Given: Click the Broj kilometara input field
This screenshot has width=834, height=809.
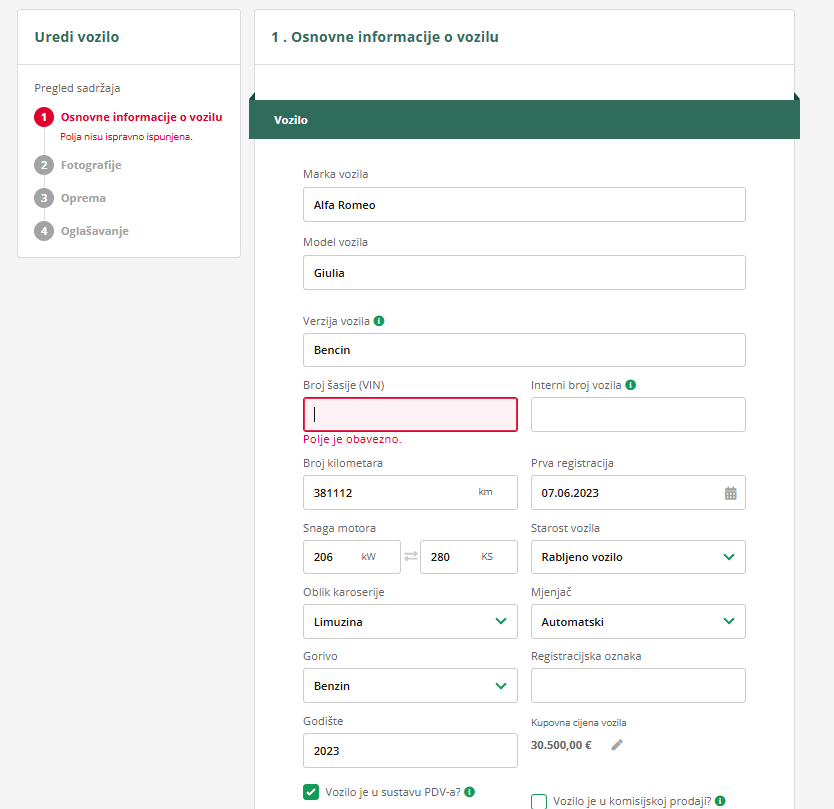Looking at the screenshot, I should 390,493.
